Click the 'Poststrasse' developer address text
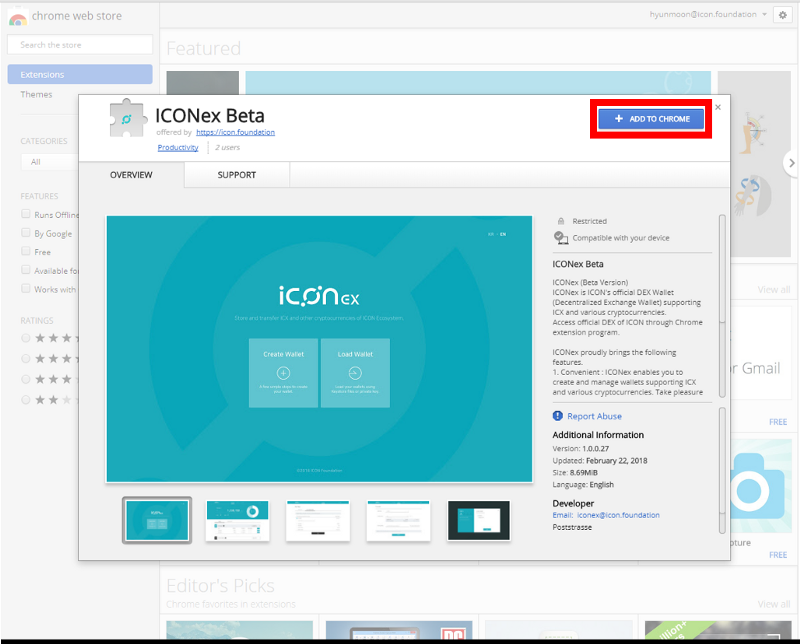 [x=572, y=527]
